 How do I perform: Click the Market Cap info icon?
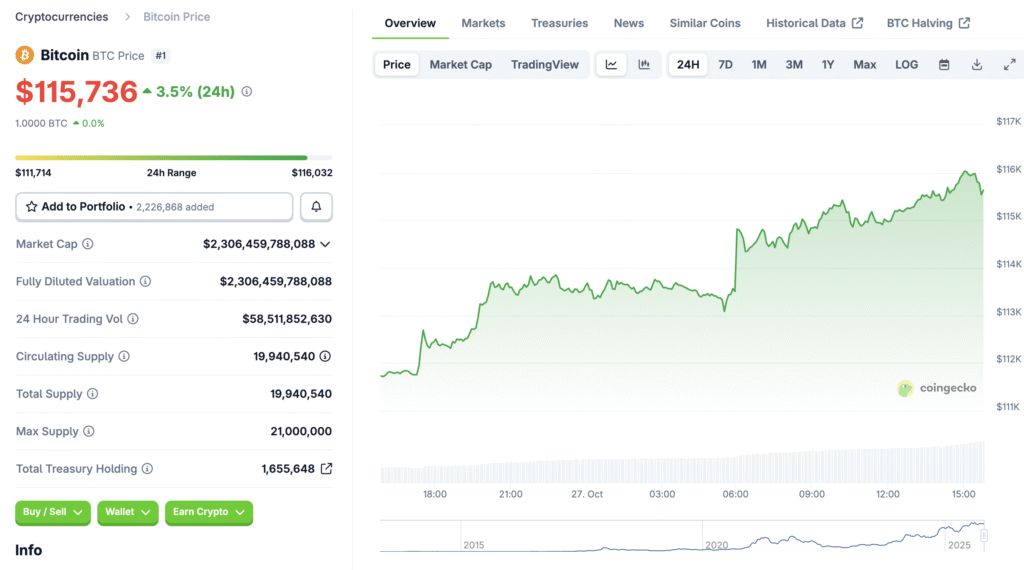(x=88, y=244)
